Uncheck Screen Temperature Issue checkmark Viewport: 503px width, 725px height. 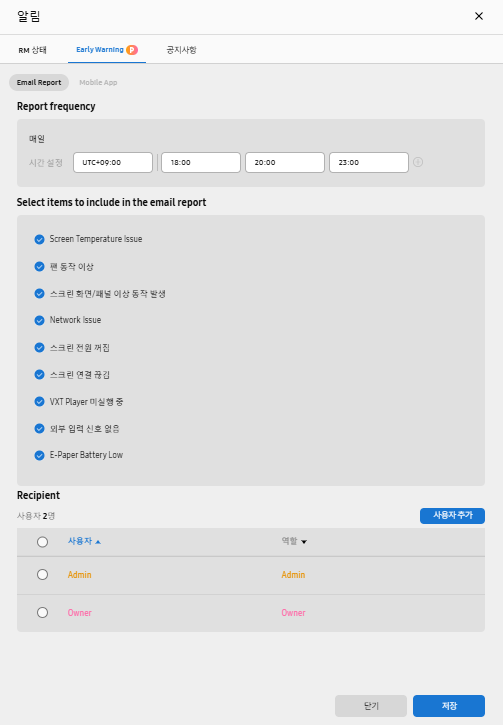(39, 239)
